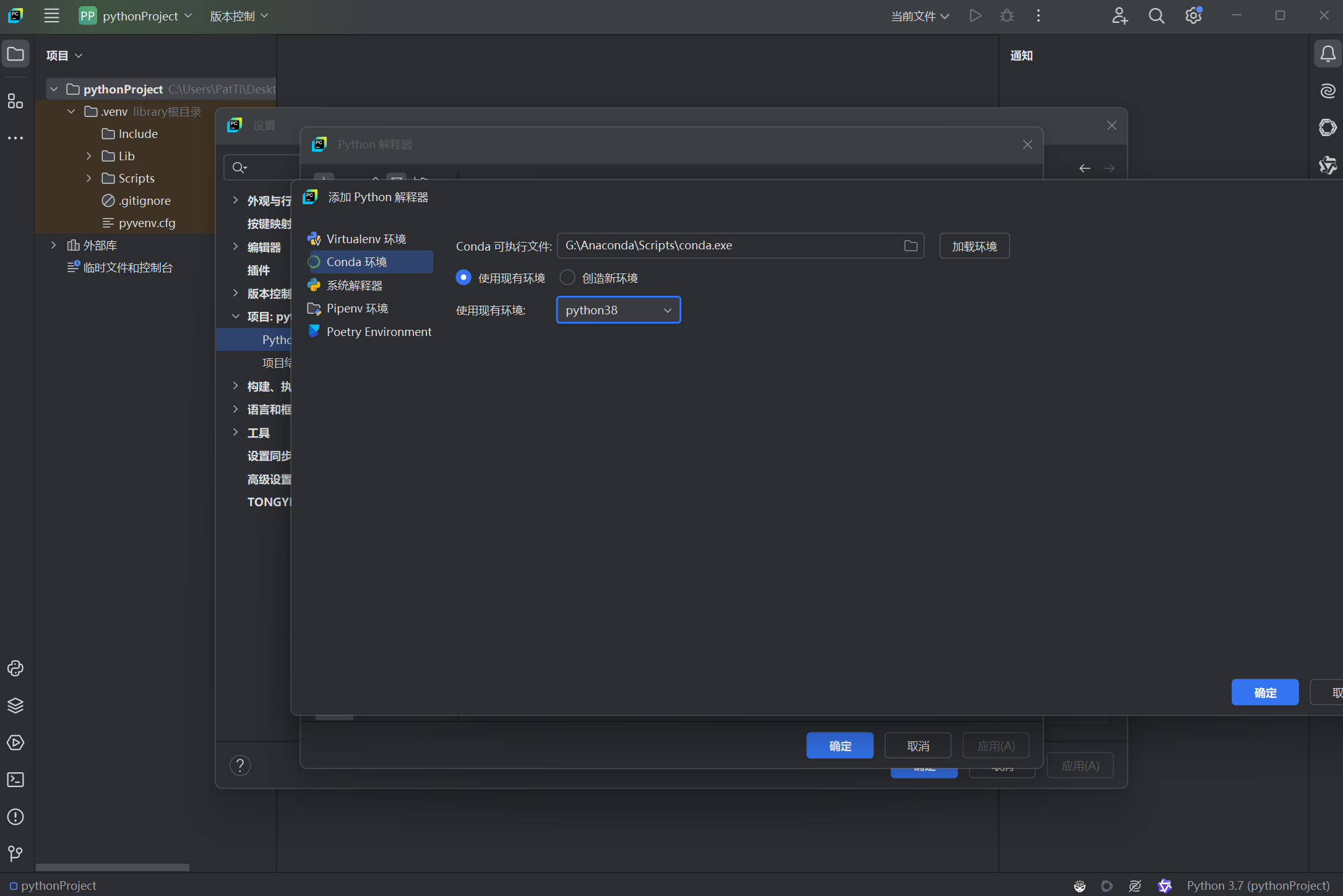Select Conda environment type
Image resolution: width=1343 pixels, height=896 pixels.
coord(370,262)
